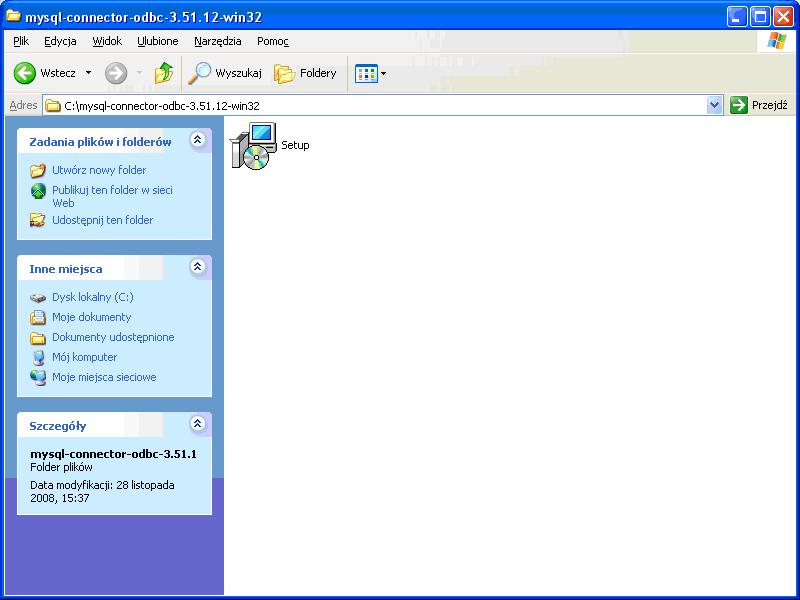Collapse the Inne miejsca panel
Image resolution: width=800 pixels, height=600 pixels.
(197, 267)
